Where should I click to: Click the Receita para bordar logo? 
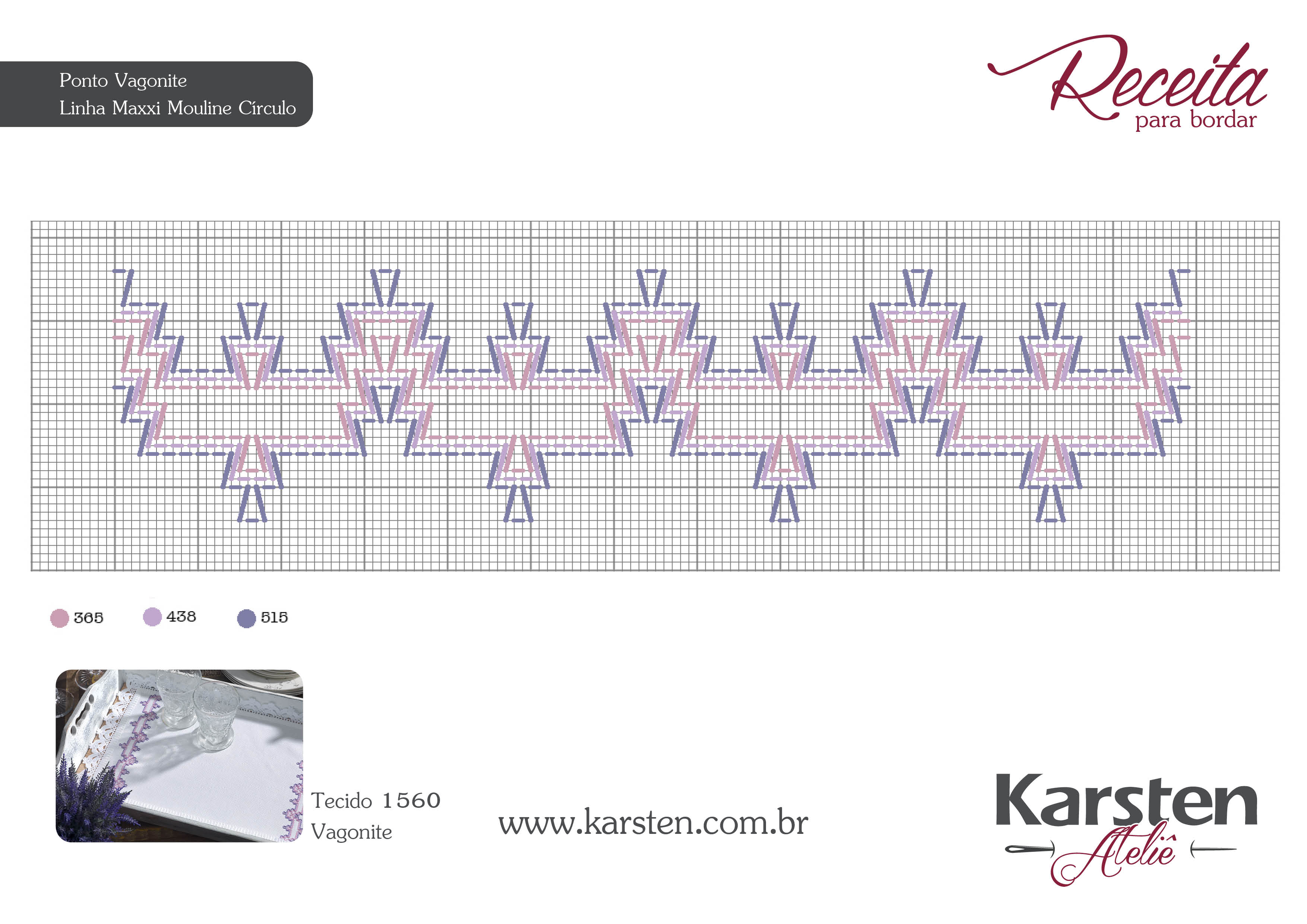1128,83
